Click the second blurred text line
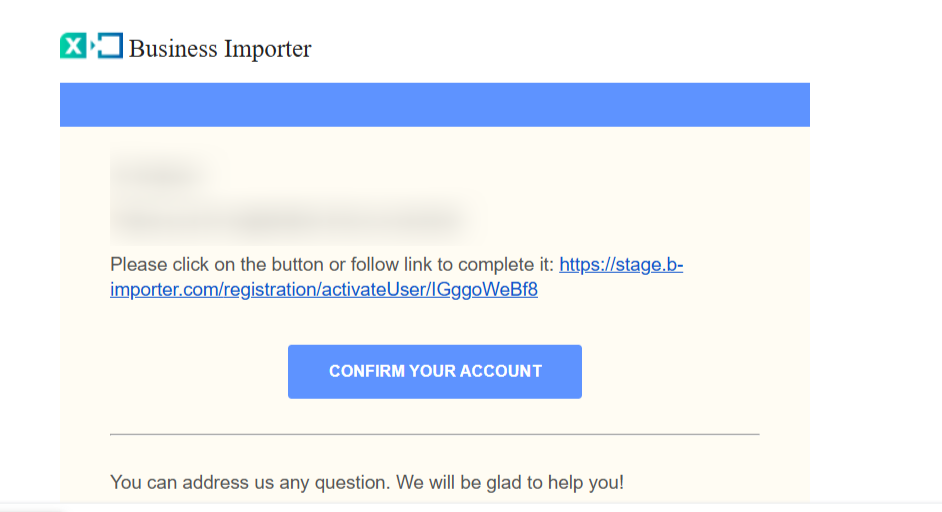Screen dimensions: 942x512 coord(288,215)
